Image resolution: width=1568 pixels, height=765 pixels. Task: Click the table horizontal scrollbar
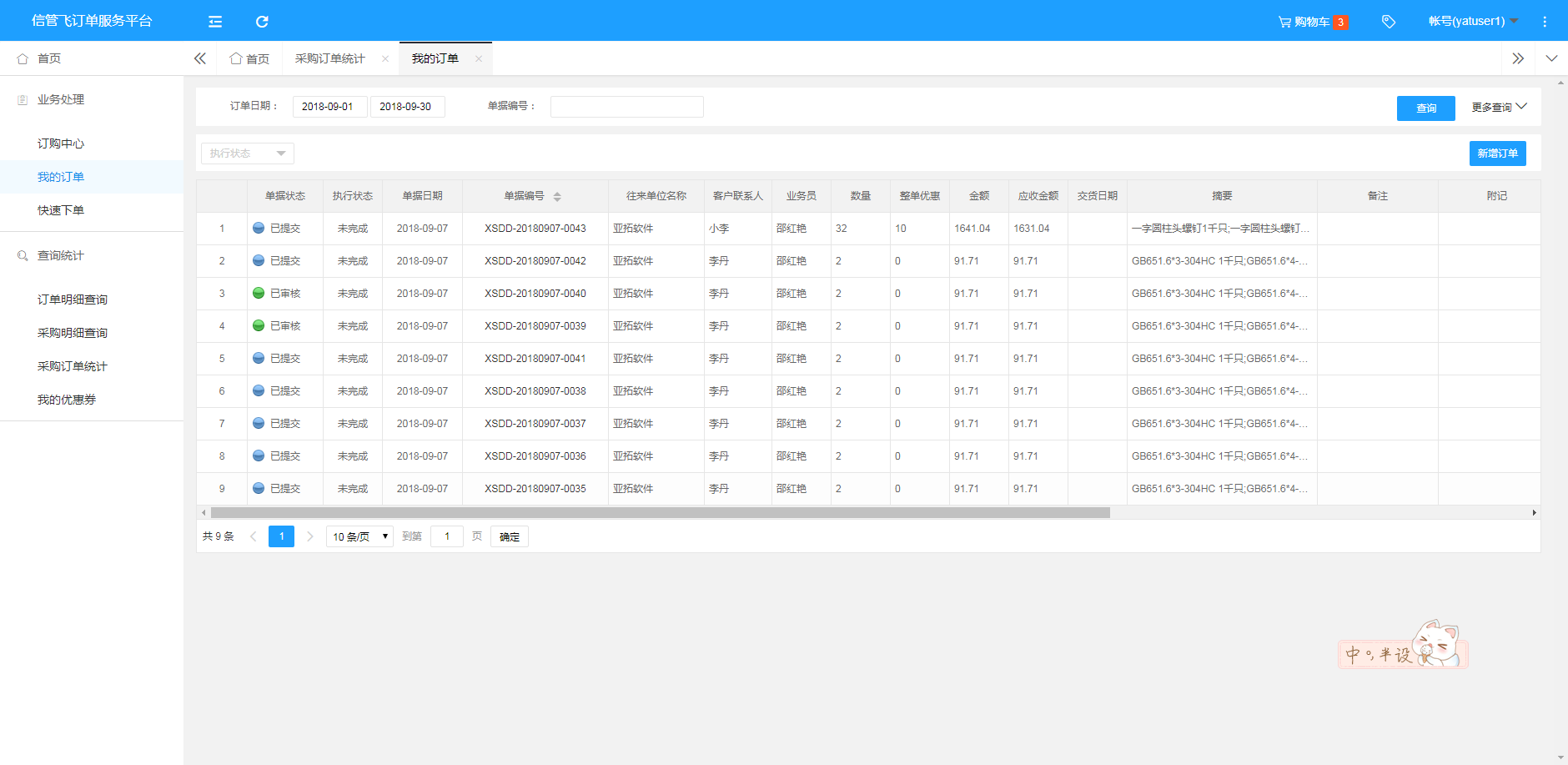(x=660, y=513)
